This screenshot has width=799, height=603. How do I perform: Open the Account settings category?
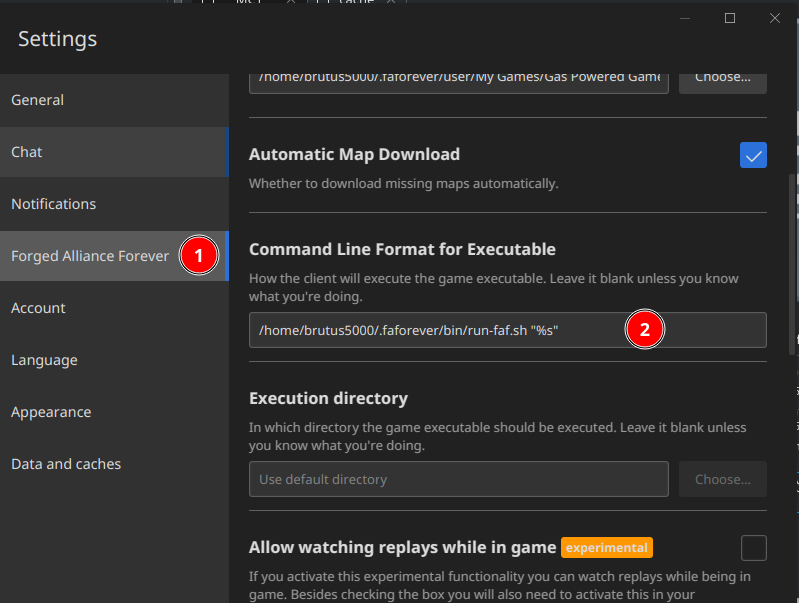114,308
